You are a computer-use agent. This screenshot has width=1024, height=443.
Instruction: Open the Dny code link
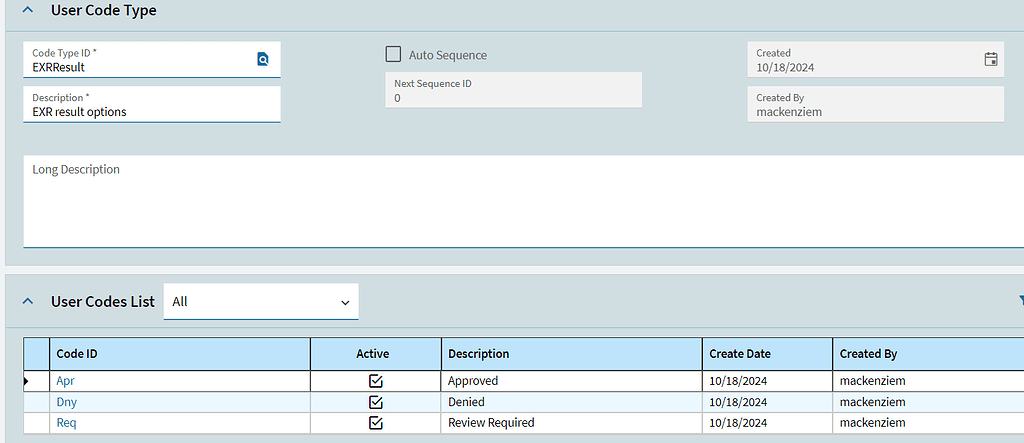[67, 402]
